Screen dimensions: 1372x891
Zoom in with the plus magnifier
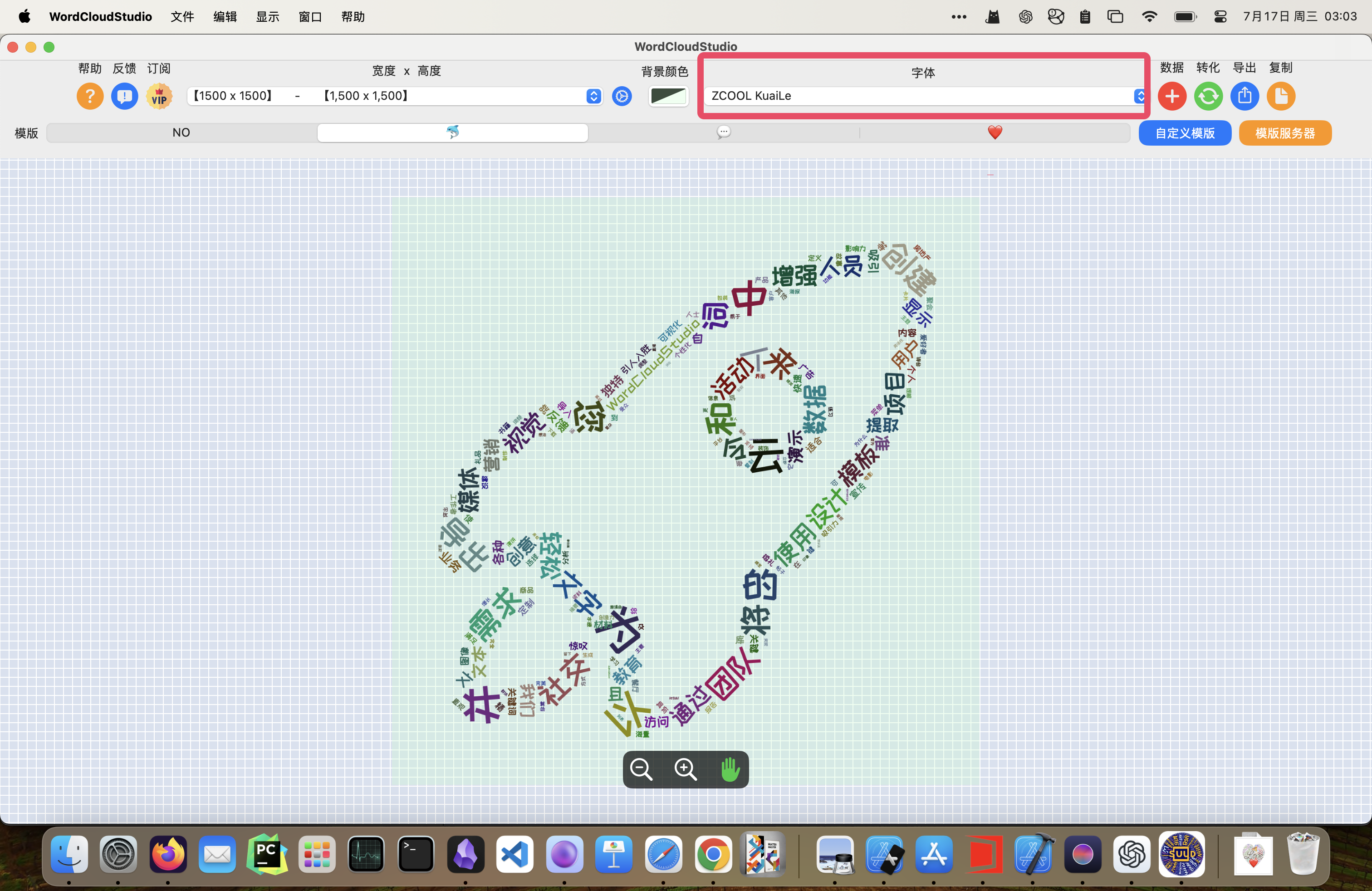coord(686,769)
